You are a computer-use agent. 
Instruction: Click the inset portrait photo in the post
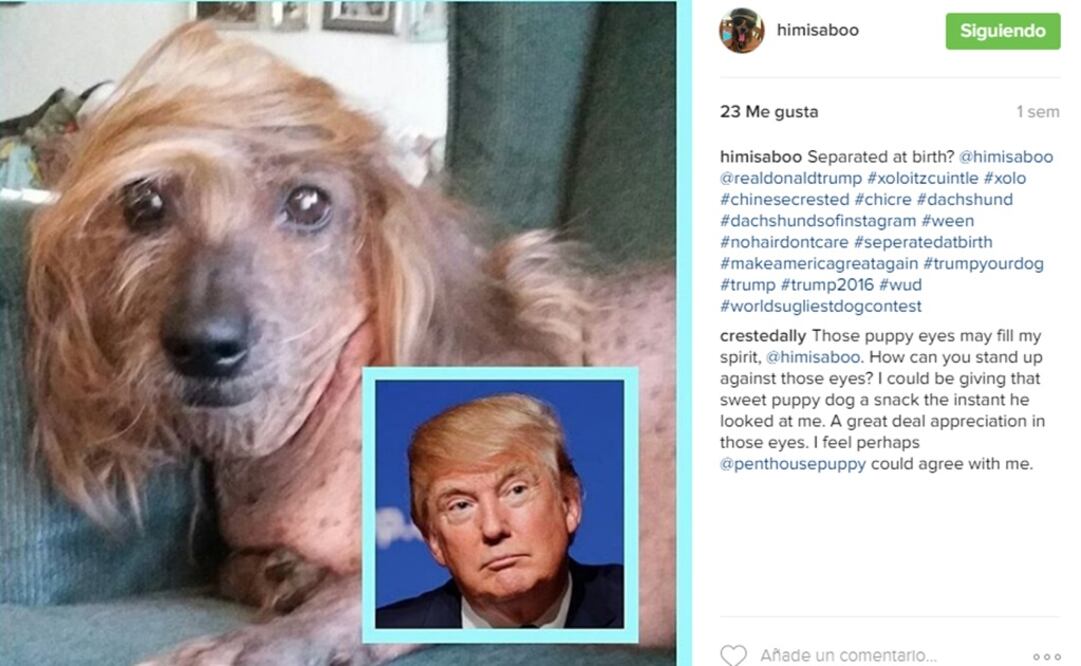pos(500,504)
